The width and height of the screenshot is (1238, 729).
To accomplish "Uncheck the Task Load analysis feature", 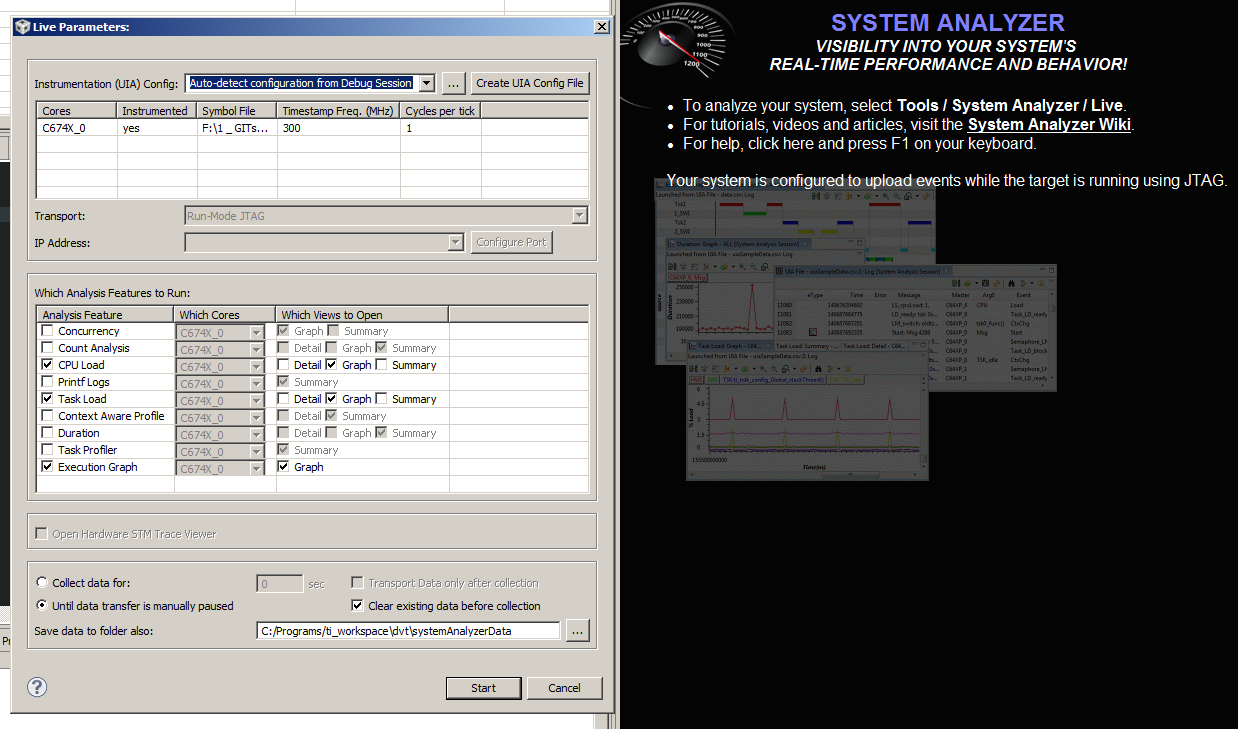I will tap(47, 399).
